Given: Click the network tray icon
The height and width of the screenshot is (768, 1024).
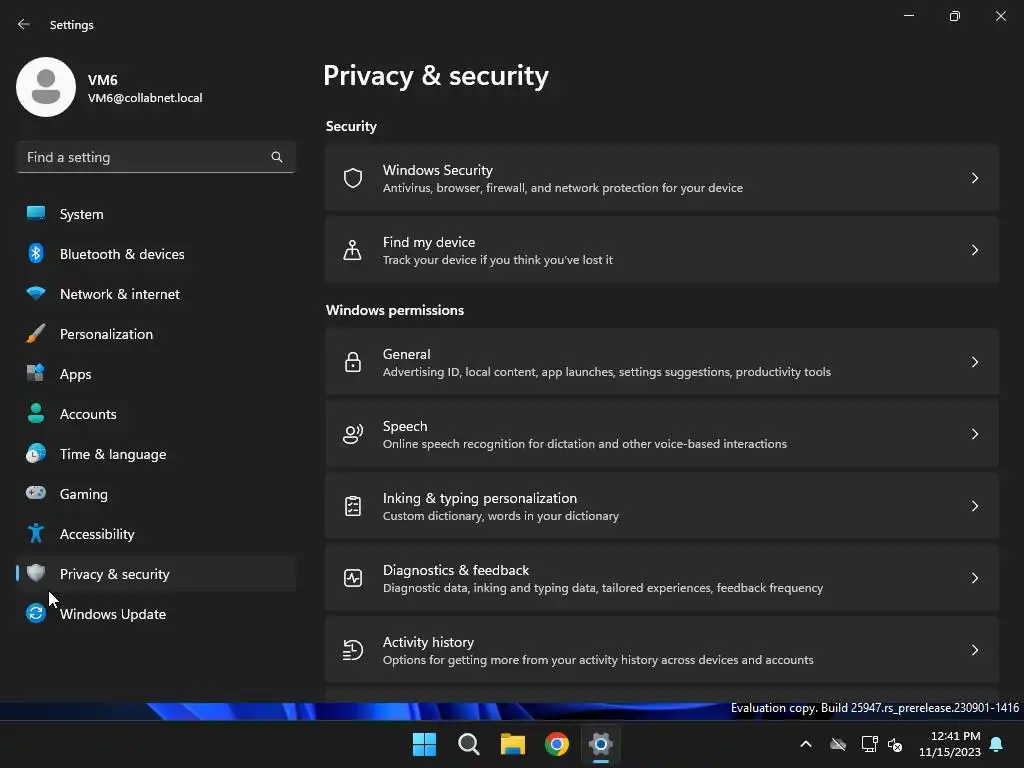Looking at the screenshot, I should (869, 744).
